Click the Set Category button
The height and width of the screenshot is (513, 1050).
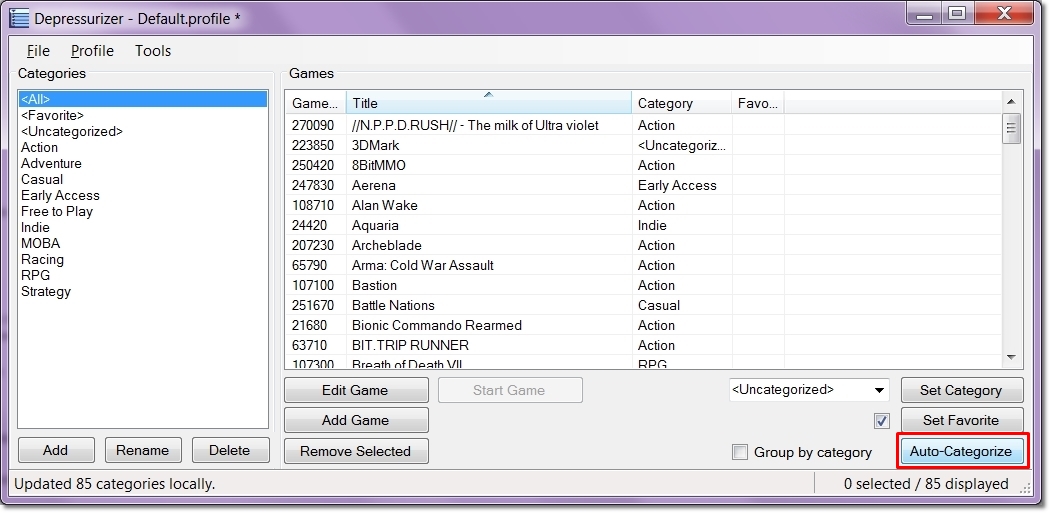[x=962, y=390]
